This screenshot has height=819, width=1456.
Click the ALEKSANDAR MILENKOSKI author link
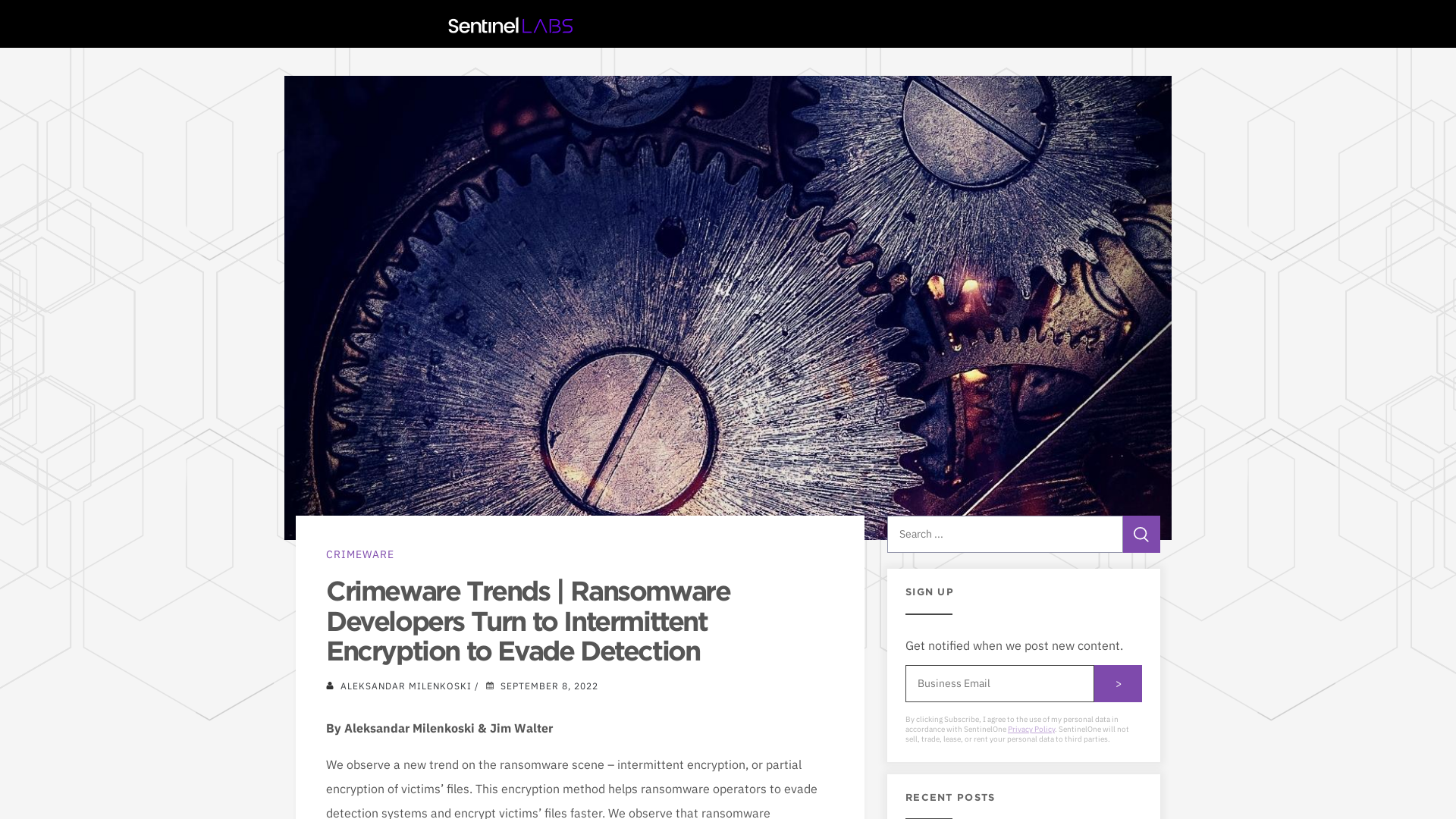pos(405,686)
